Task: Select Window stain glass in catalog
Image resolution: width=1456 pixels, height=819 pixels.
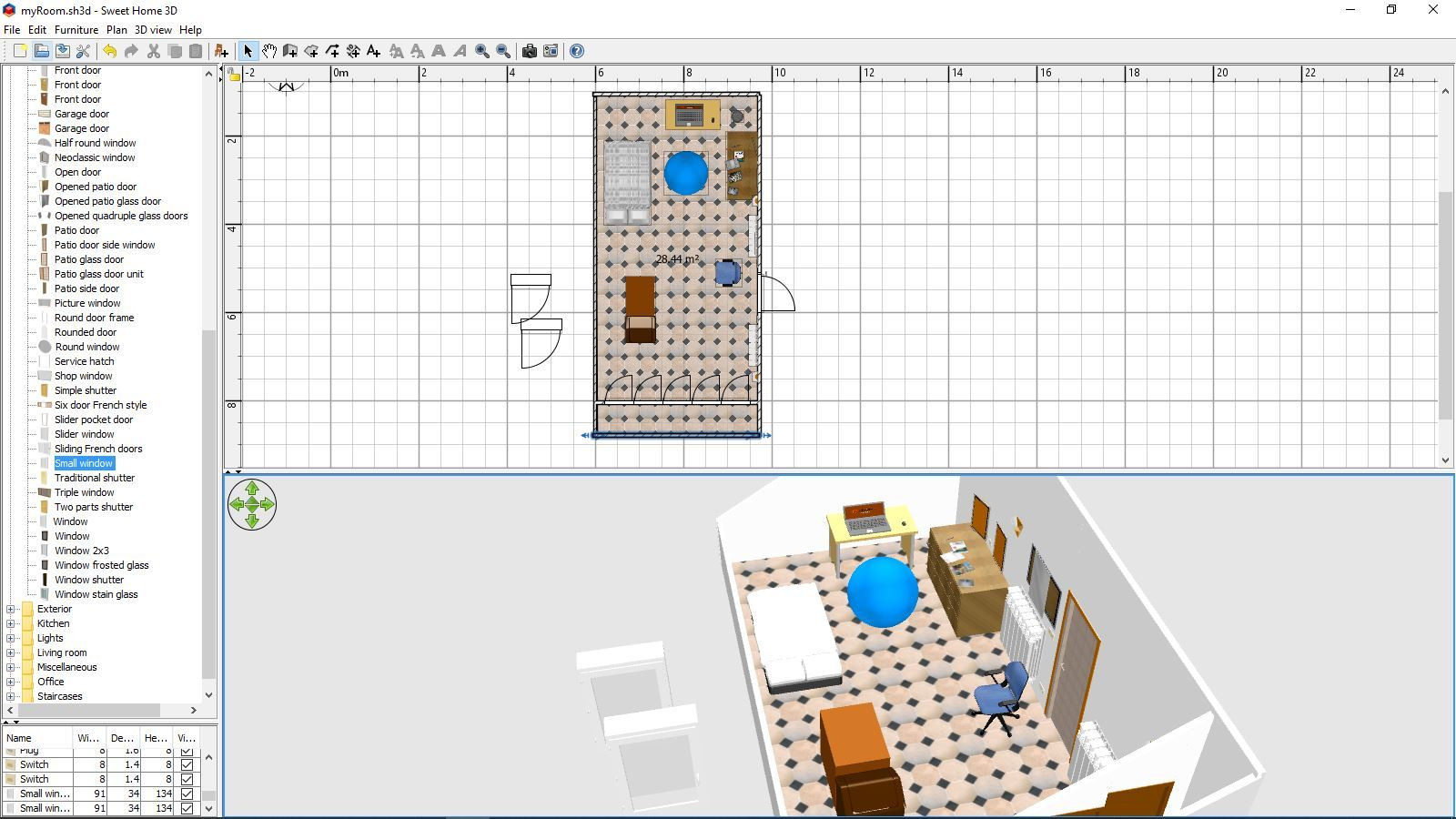Action: coord(96,594)
